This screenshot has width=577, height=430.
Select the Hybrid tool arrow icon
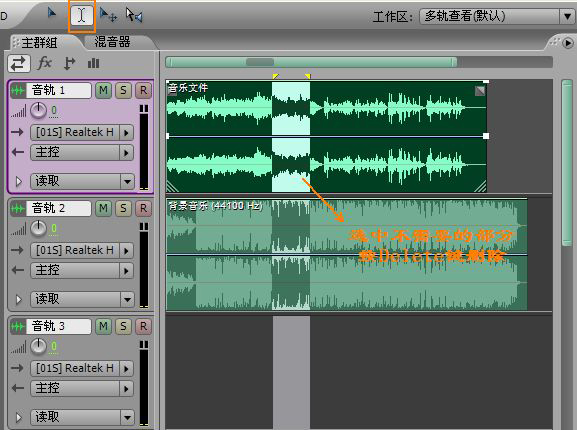click(x=52, y=14)
